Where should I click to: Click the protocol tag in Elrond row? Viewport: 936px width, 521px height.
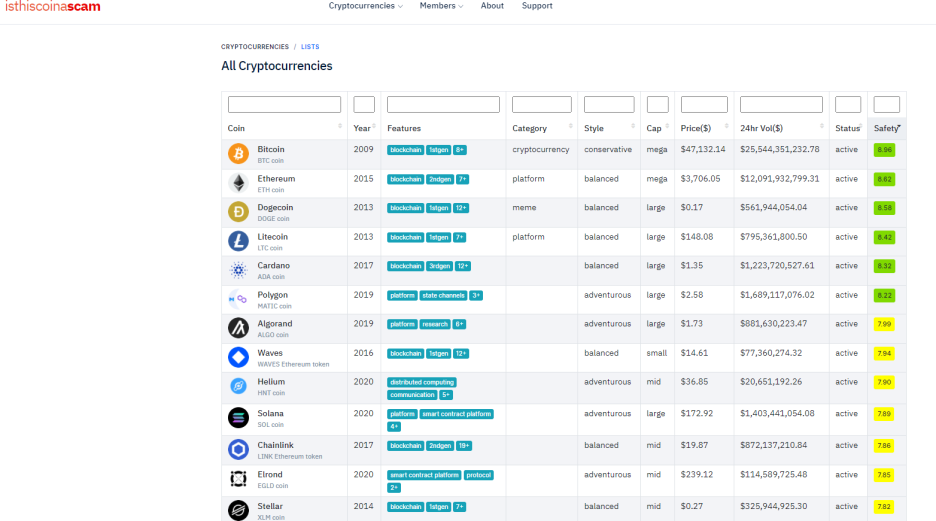pos(479,475)
